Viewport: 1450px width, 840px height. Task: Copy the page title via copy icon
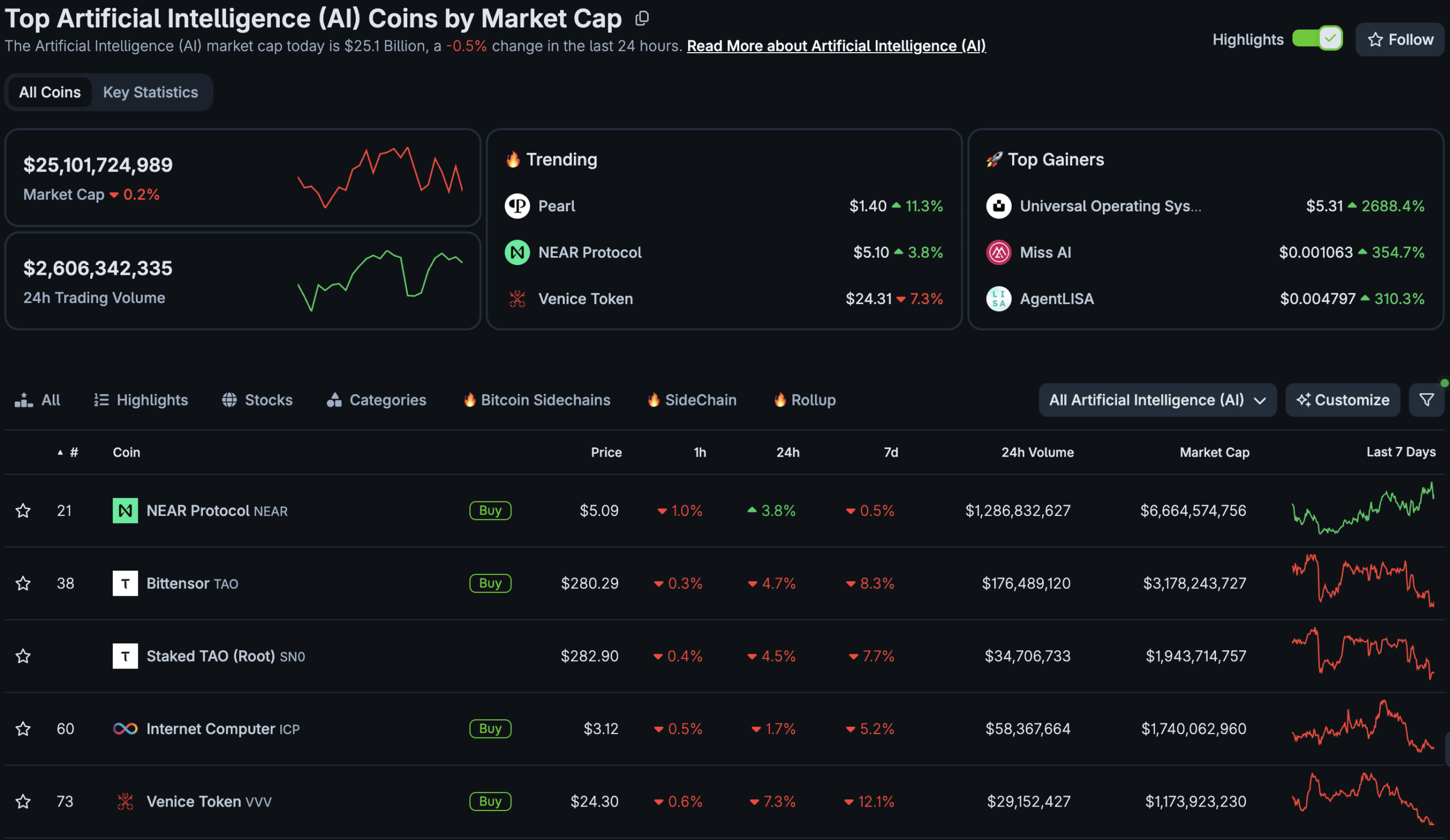coord(642,19)
